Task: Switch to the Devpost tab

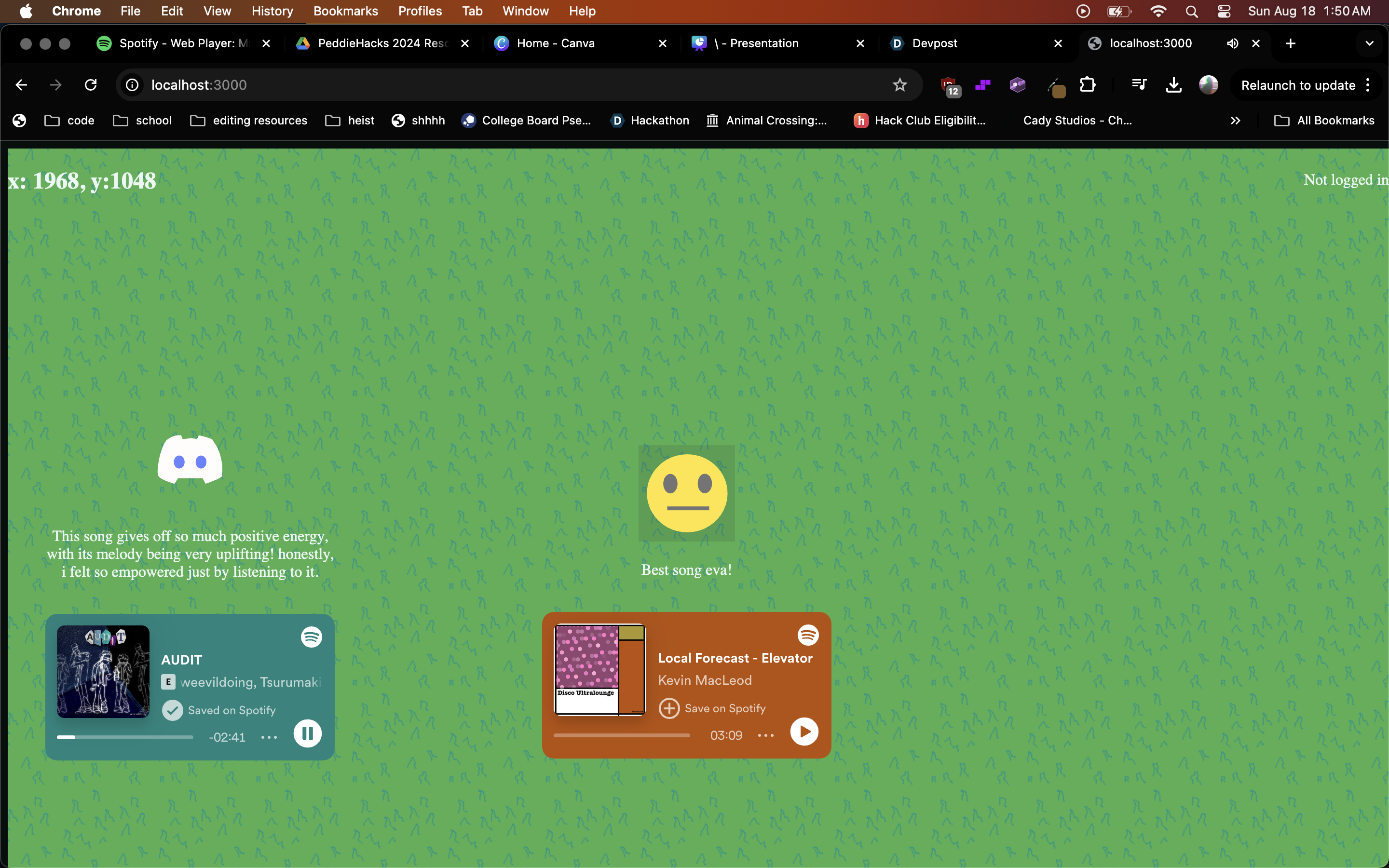Action: [934, 43]
